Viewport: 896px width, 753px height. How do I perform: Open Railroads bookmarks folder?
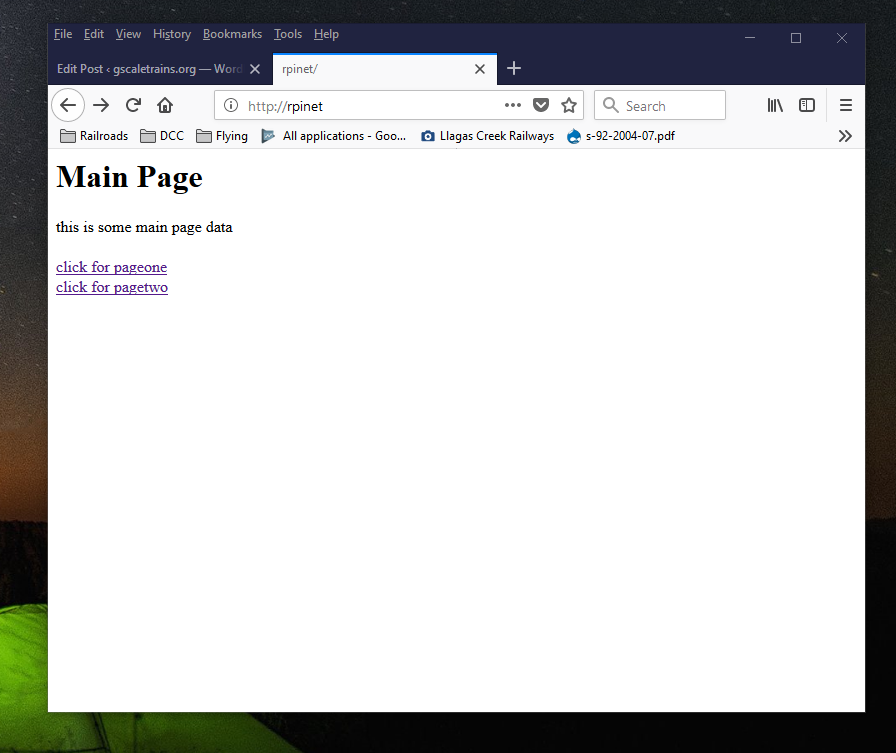click(94, 136)
